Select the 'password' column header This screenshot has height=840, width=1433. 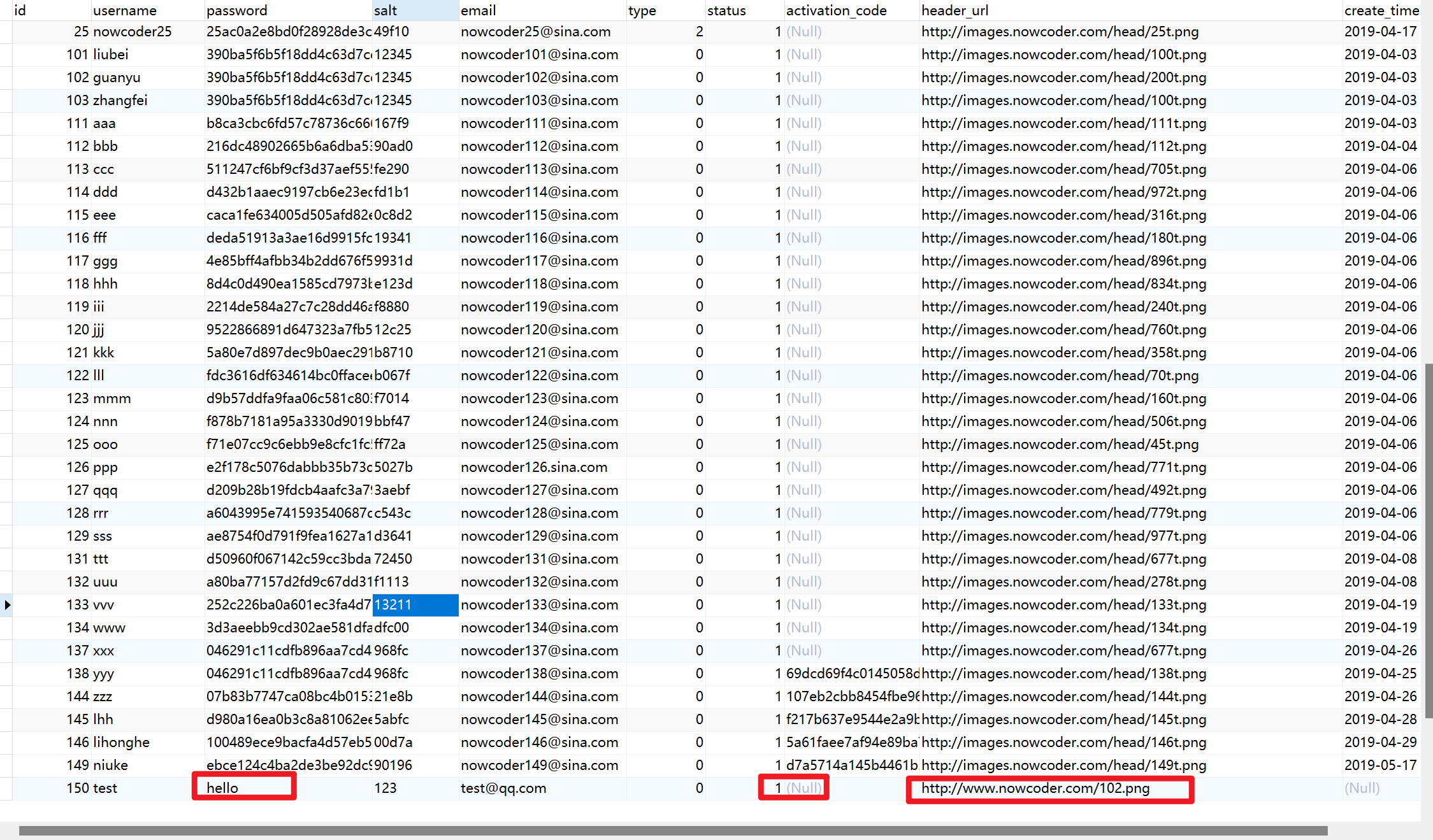(x=288, y=10)
